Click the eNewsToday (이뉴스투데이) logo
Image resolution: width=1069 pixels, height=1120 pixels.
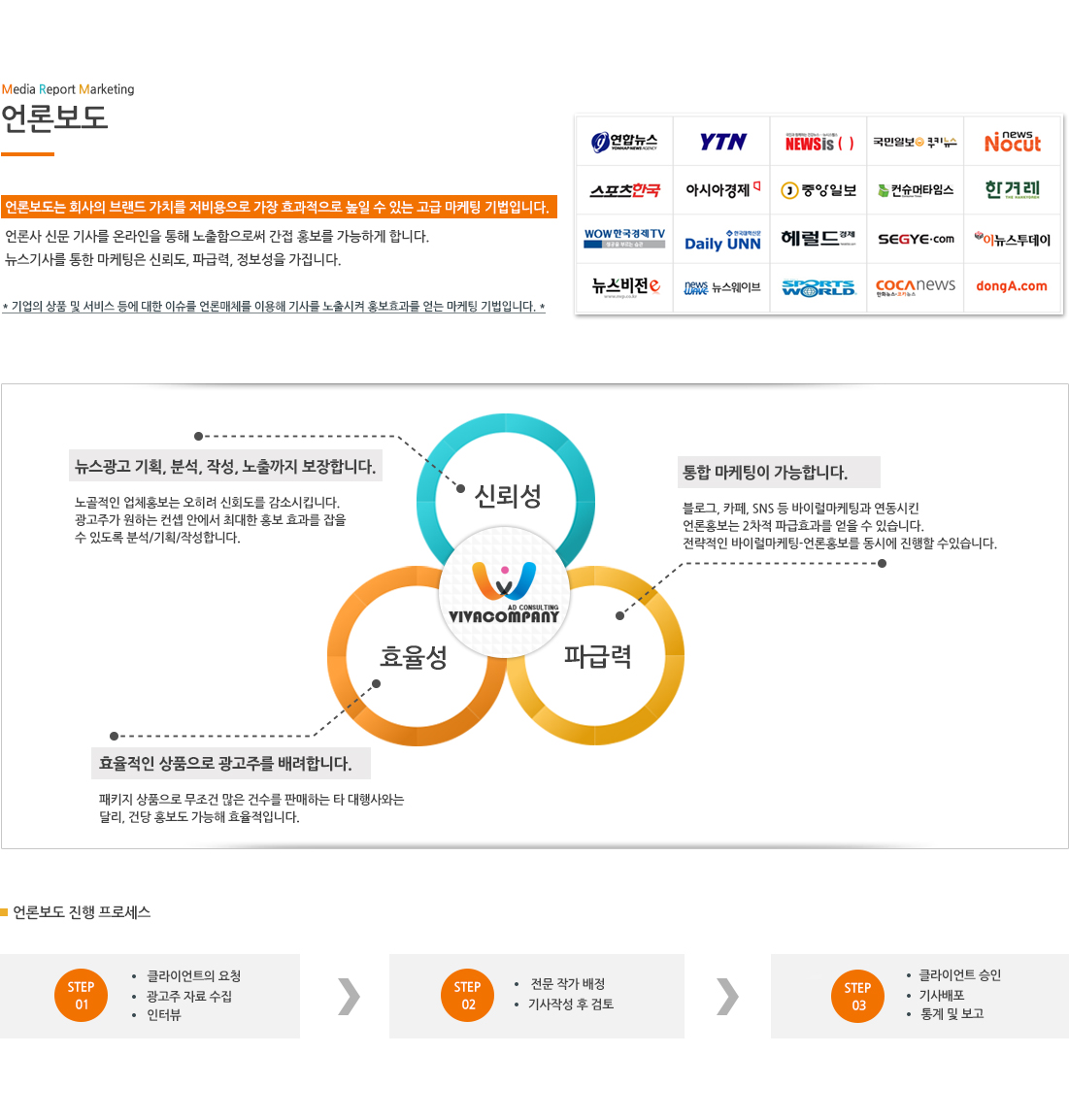point(1013,239)
